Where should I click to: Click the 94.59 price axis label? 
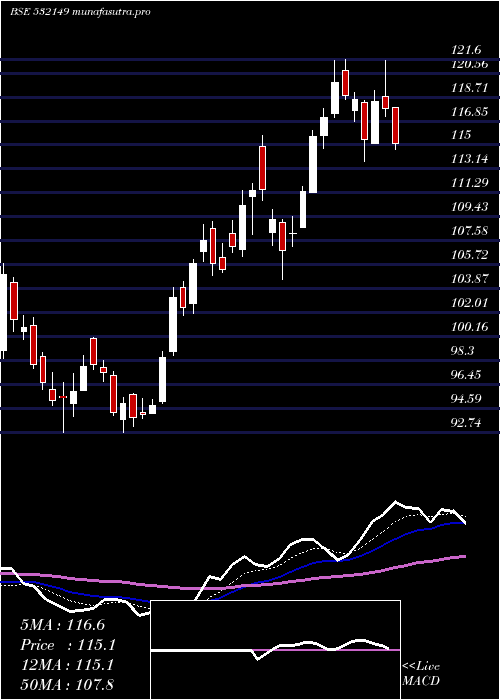pos(466,398)
